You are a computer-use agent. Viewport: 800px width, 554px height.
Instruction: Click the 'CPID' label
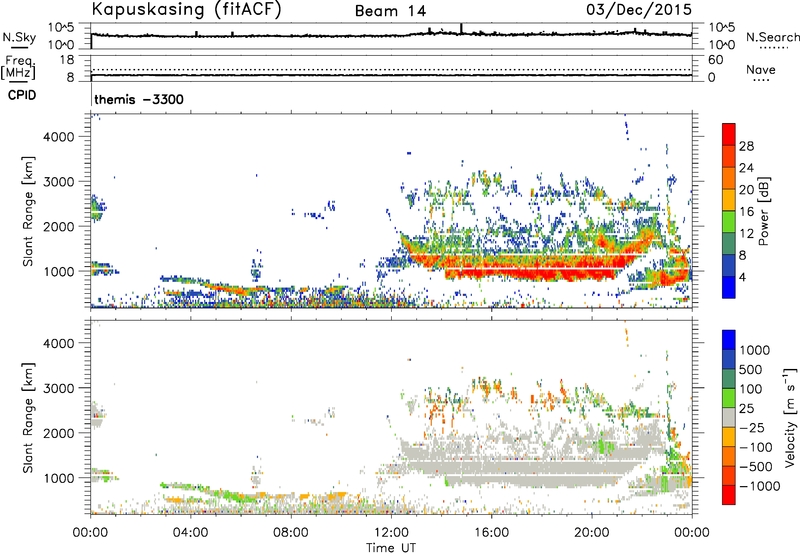[22, 95]
